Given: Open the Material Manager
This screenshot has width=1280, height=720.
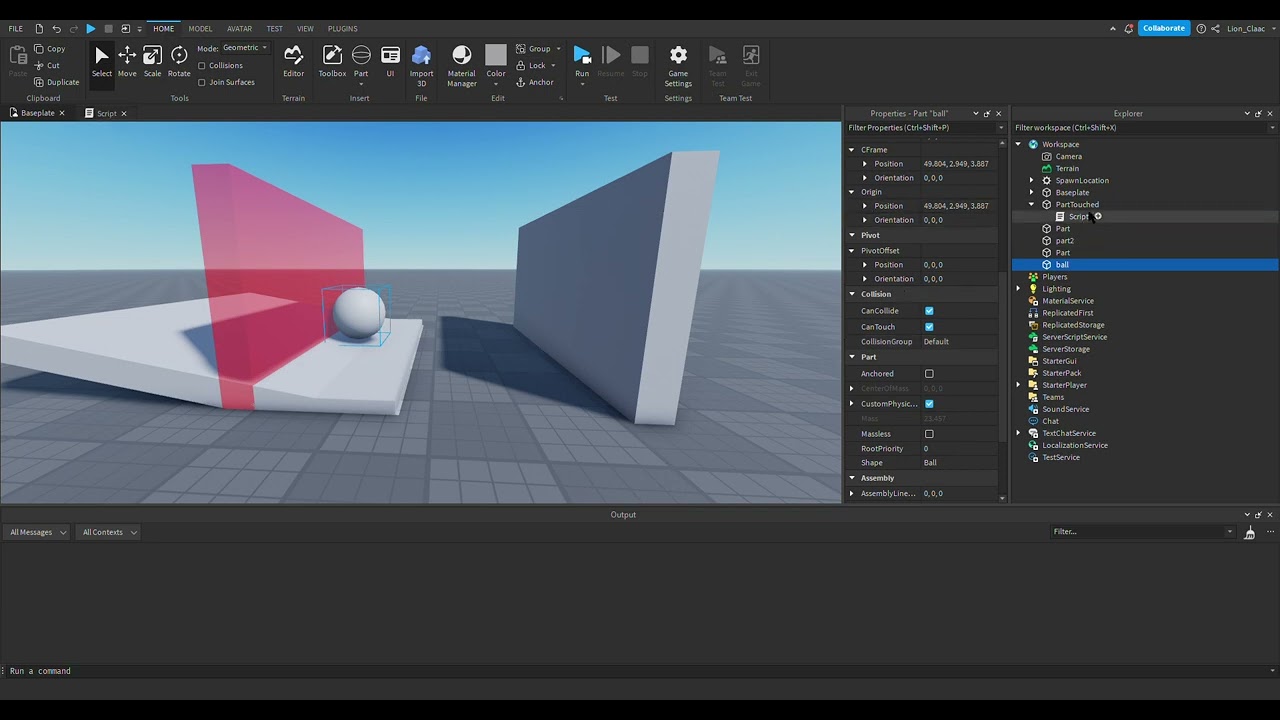Looking at the screenshot, I should tap(461, 64).
